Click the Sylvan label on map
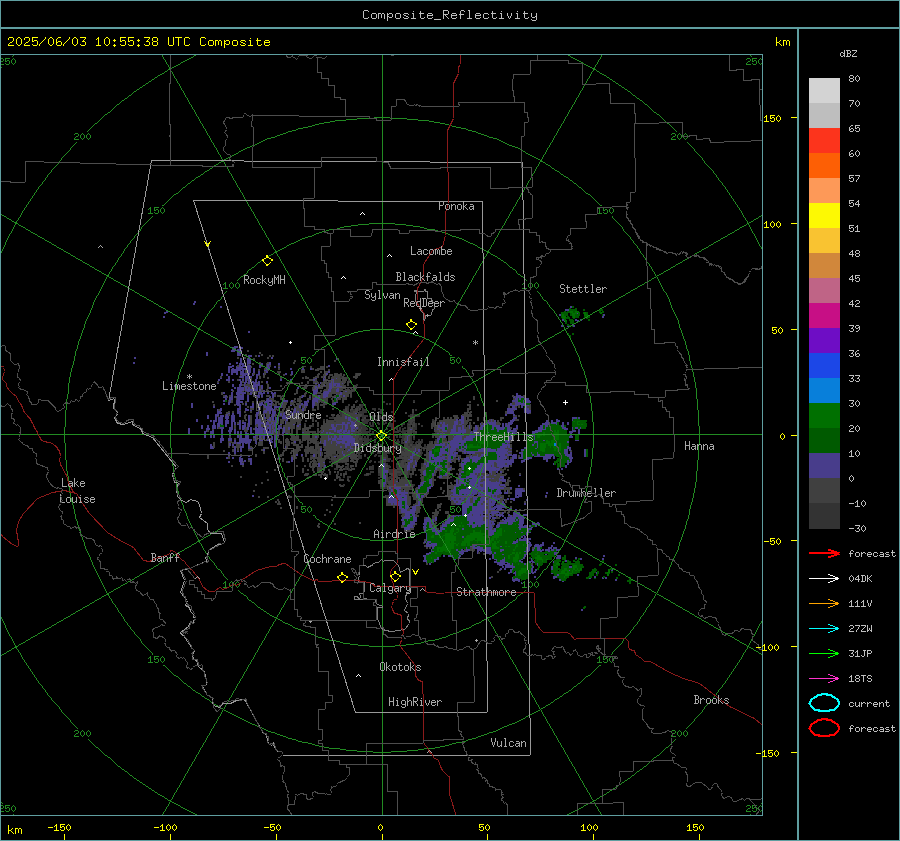The width and height of the screenshot is (900, 841). (x=382, y=295)
